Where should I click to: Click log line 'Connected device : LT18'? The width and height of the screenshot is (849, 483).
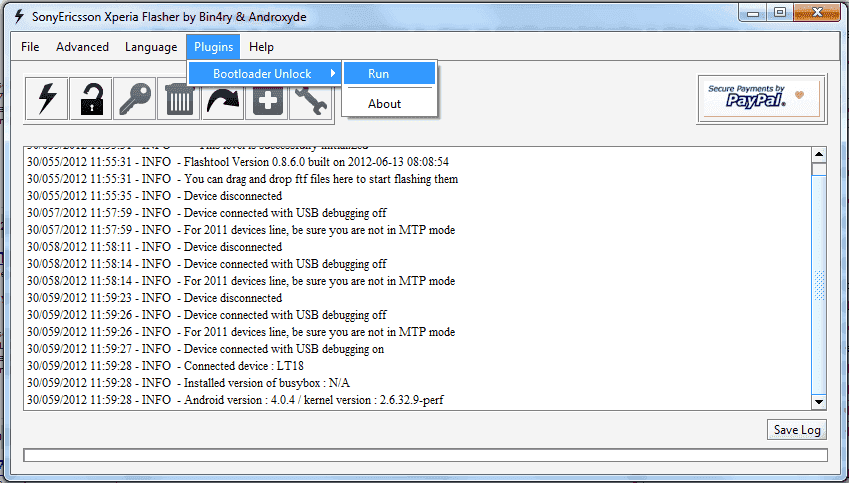click(x=165, y=365)
